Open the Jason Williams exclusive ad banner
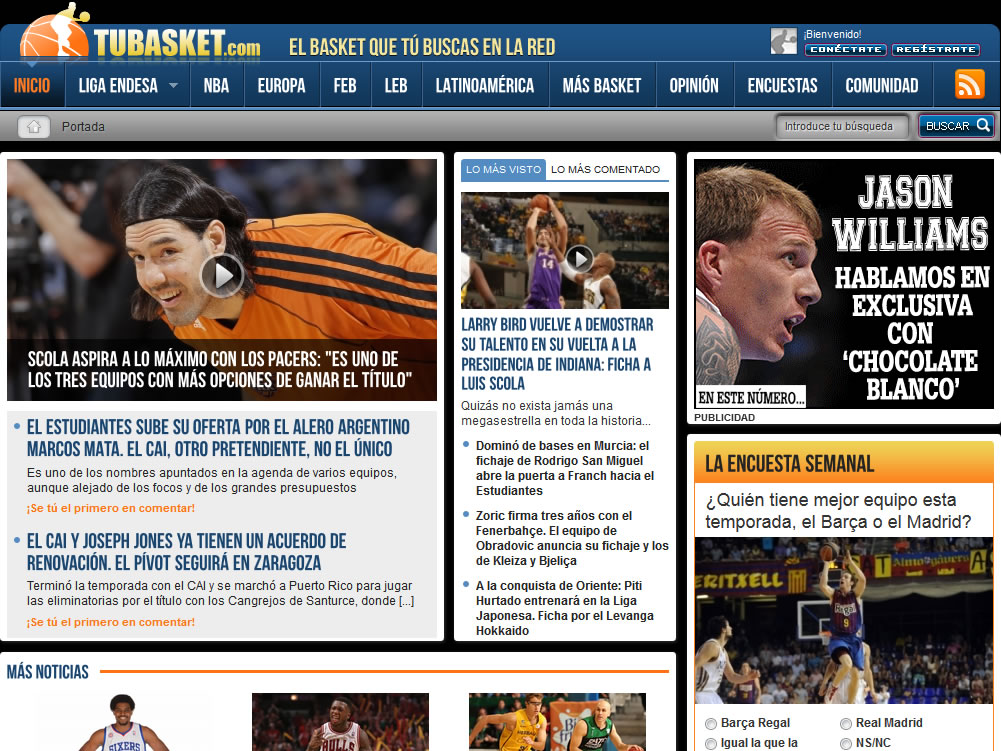Image resolution: width=1001 pixels, height=751 pixels. click(x=844, y=284)
